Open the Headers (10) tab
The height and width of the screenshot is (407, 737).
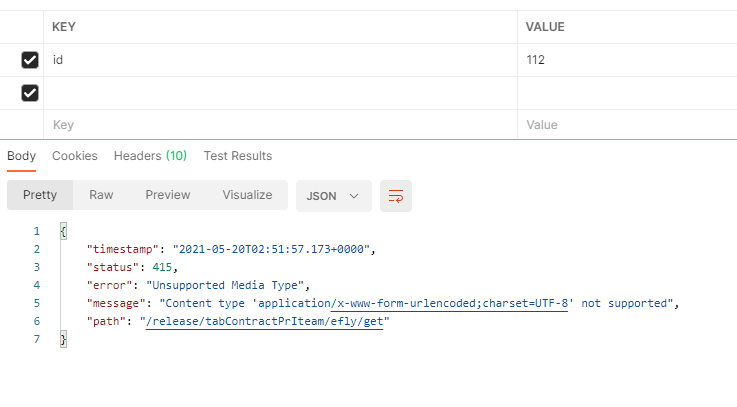coord(150,156)
